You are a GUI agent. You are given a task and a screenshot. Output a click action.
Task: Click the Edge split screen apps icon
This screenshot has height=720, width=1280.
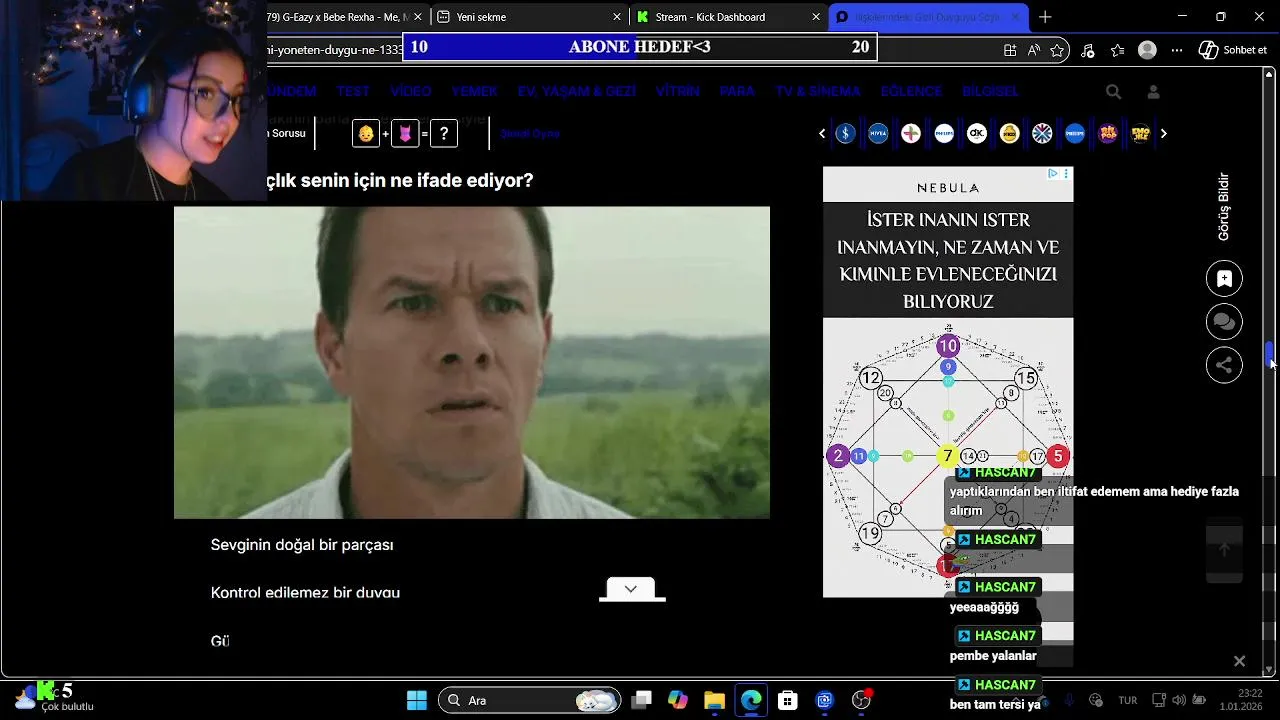[x=1010, y=50]
